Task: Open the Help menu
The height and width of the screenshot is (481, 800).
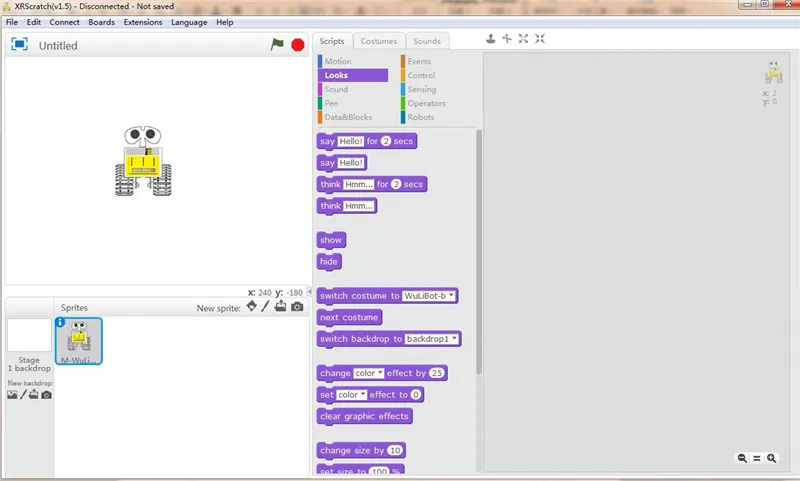Action: 224,22
